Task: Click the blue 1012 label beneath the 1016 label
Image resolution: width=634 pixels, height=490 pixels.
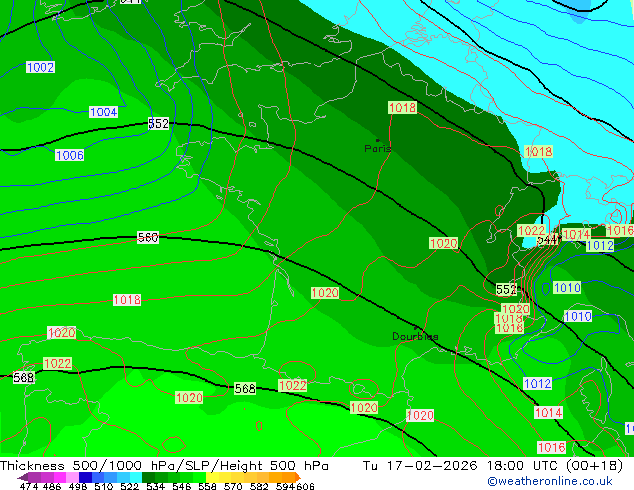Action: click(x=600, y=245)
